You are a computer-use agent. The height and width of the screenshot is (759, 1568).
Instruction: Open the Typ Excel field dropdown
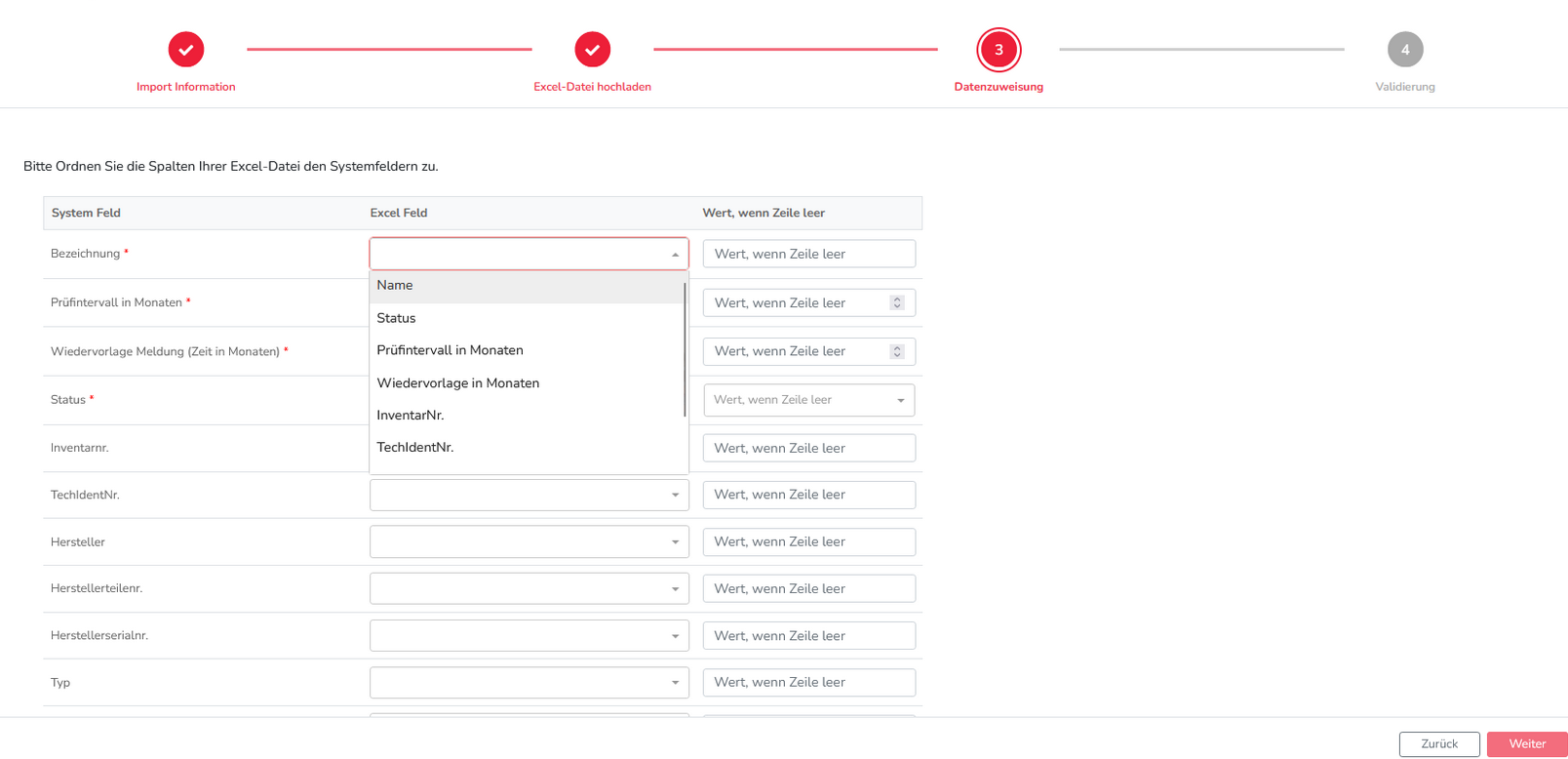coord(675,683)
